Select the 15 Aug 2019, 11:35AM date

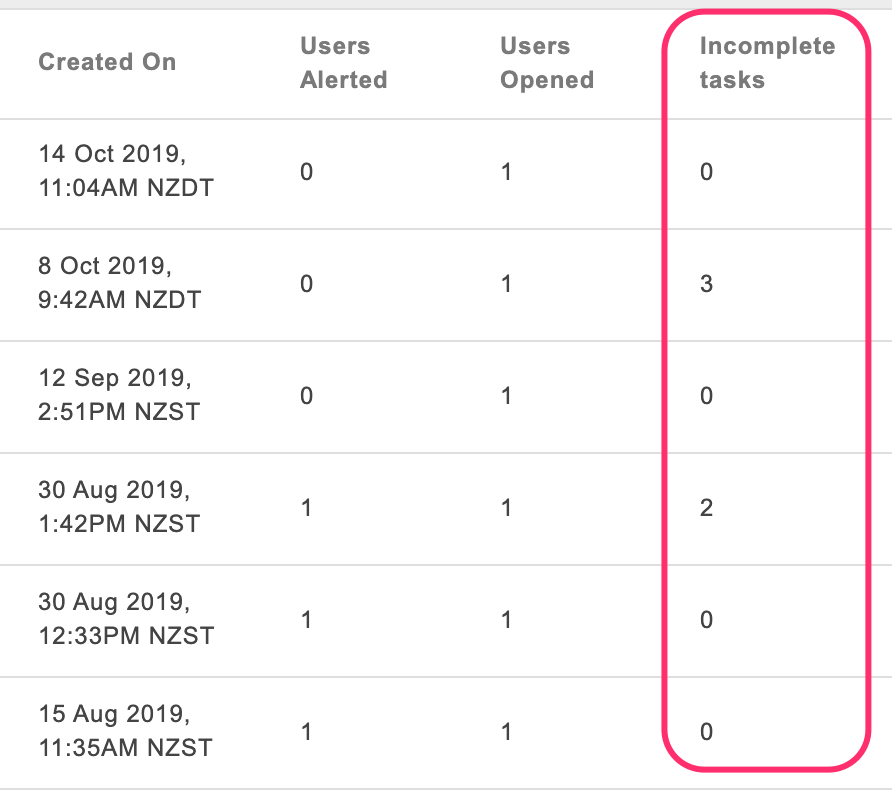[x=125, y=731]
